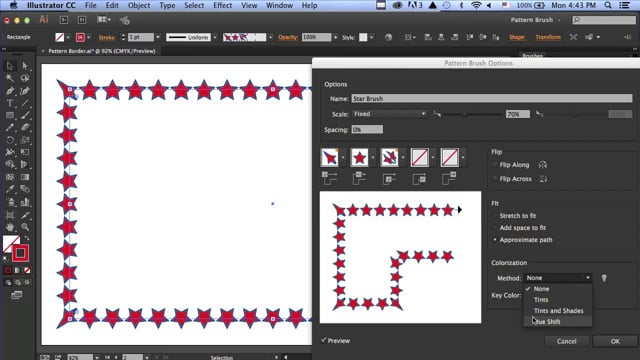Select the Gradient tool

pyautogui.click(x=25, y=177)
